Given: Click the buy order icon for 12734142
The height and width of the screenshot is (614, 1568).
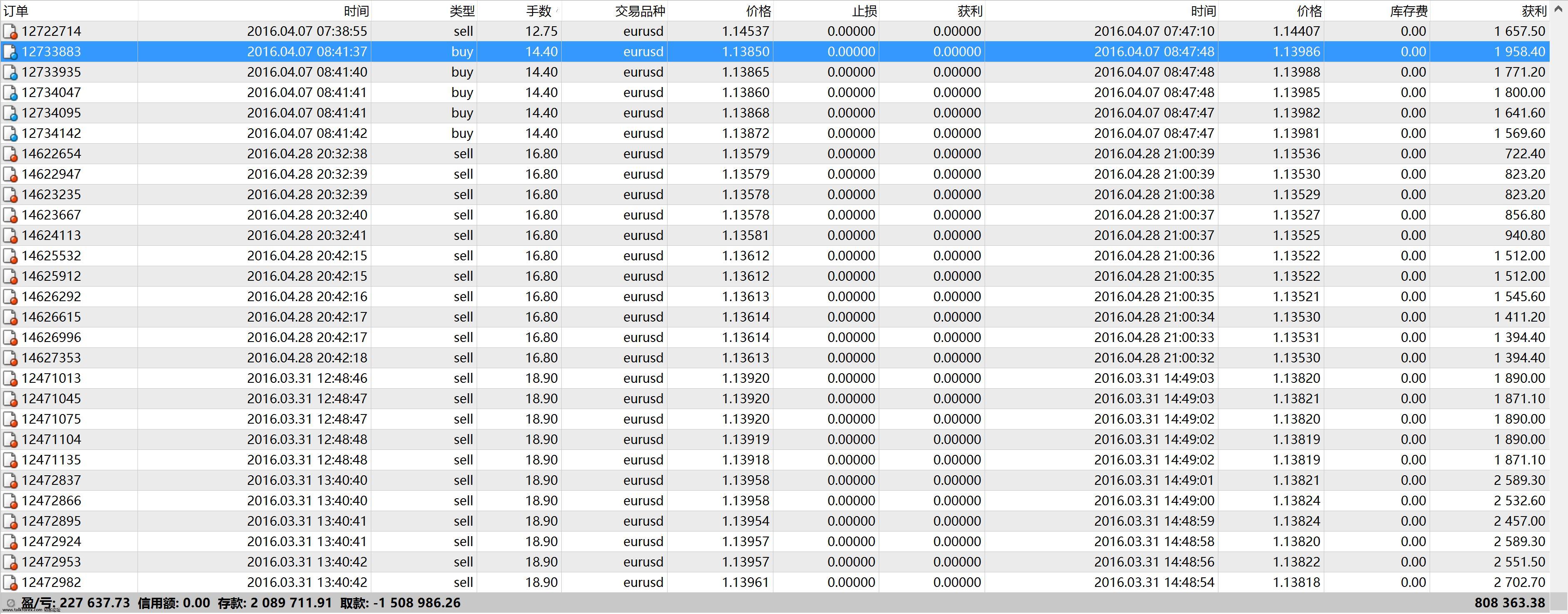Looking at the screenshot, I should tap(10, 134).
